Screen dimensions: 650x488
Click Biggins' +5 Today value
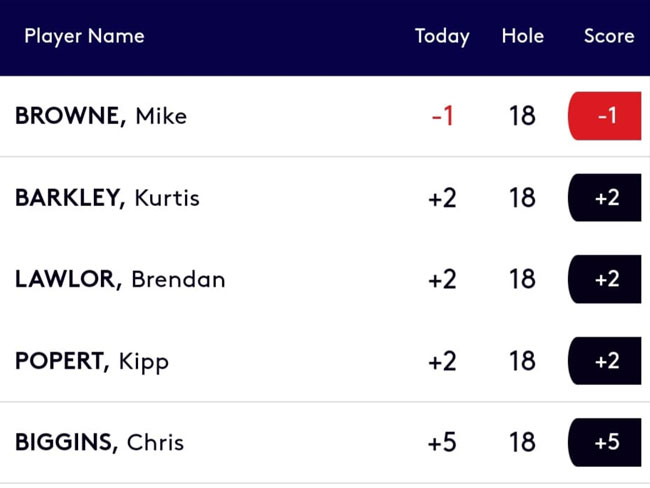point(442,442)
